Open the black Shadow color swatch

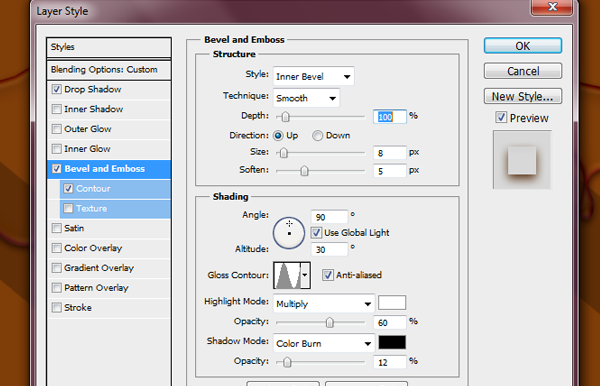coord(392,342)
